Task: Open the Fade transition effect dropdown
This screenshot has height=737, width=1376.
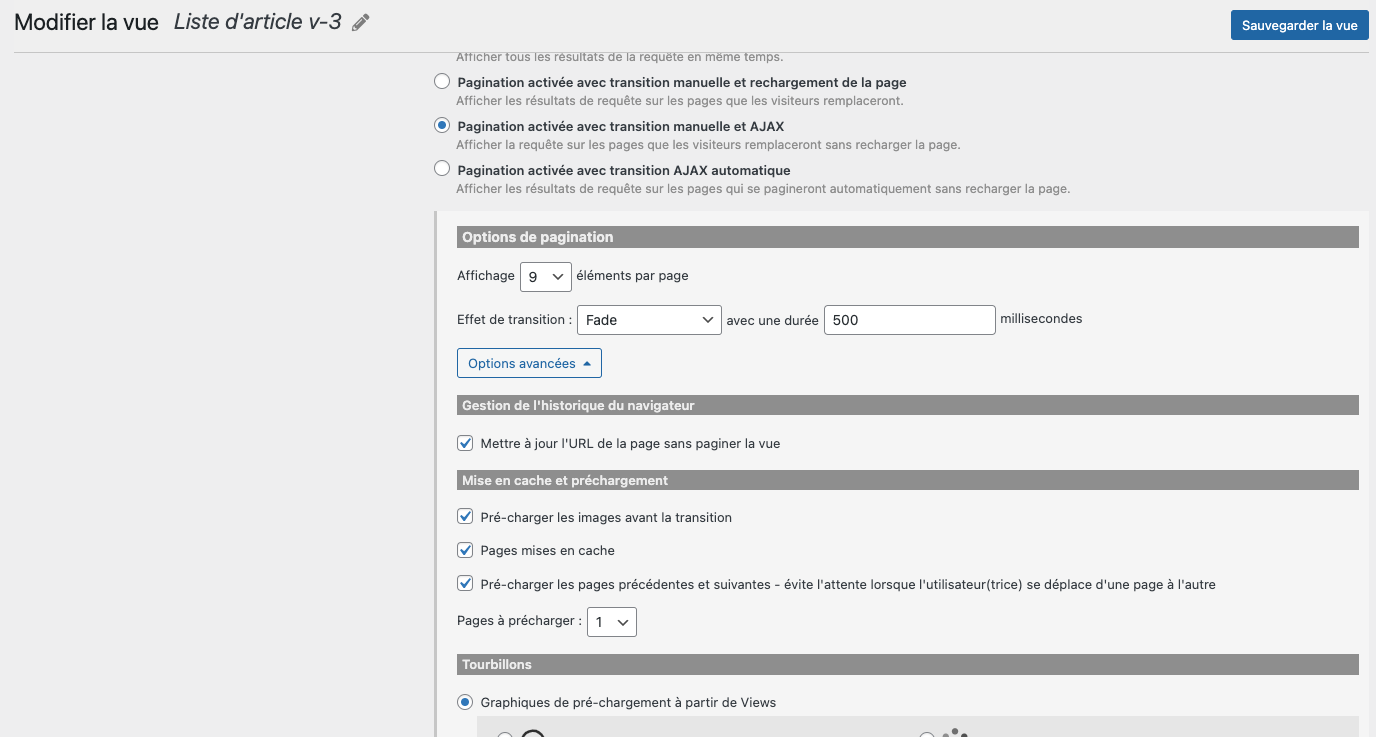Action: (649, 320)
